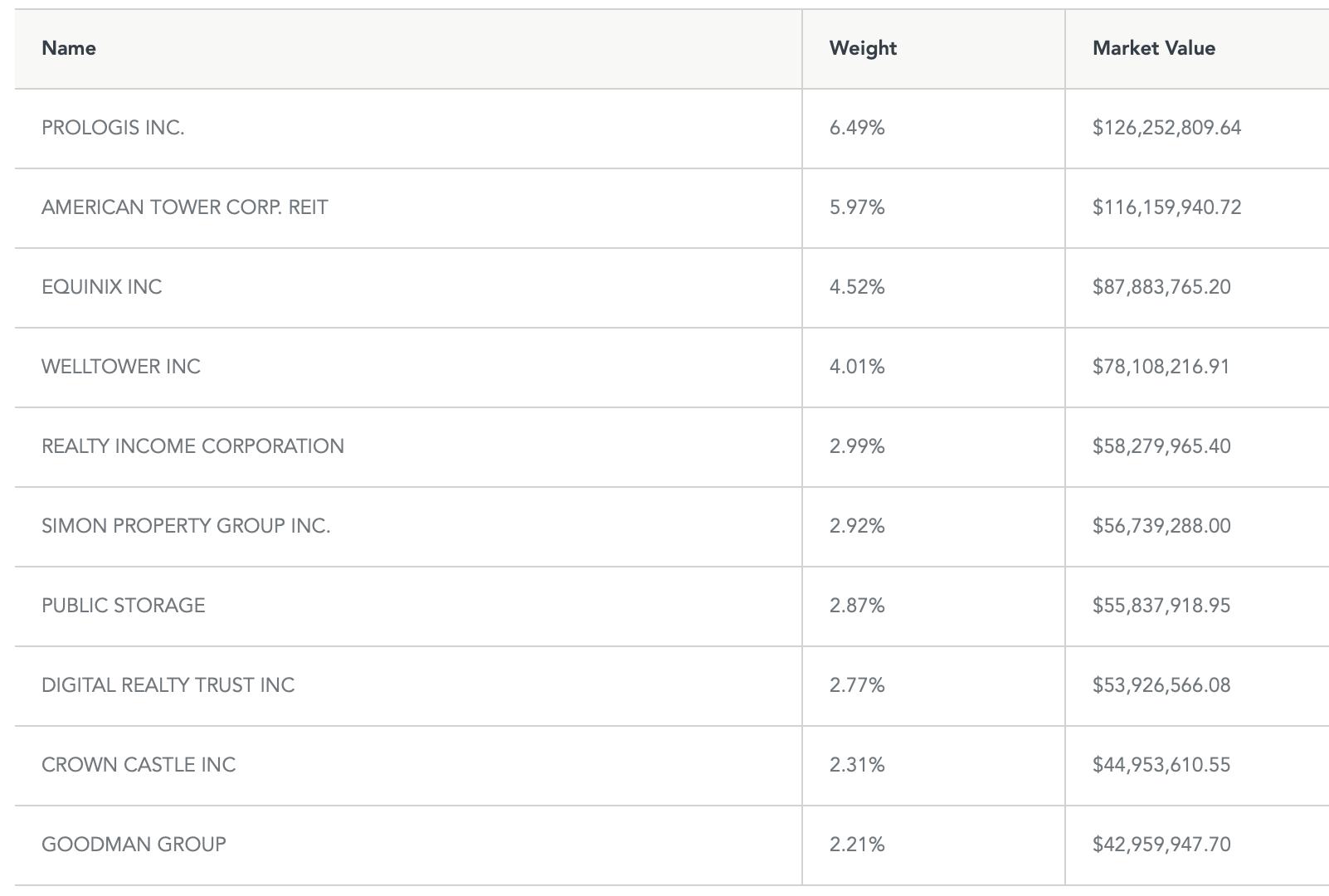Click GOODMAN GROUP holding name

point(134,845)
